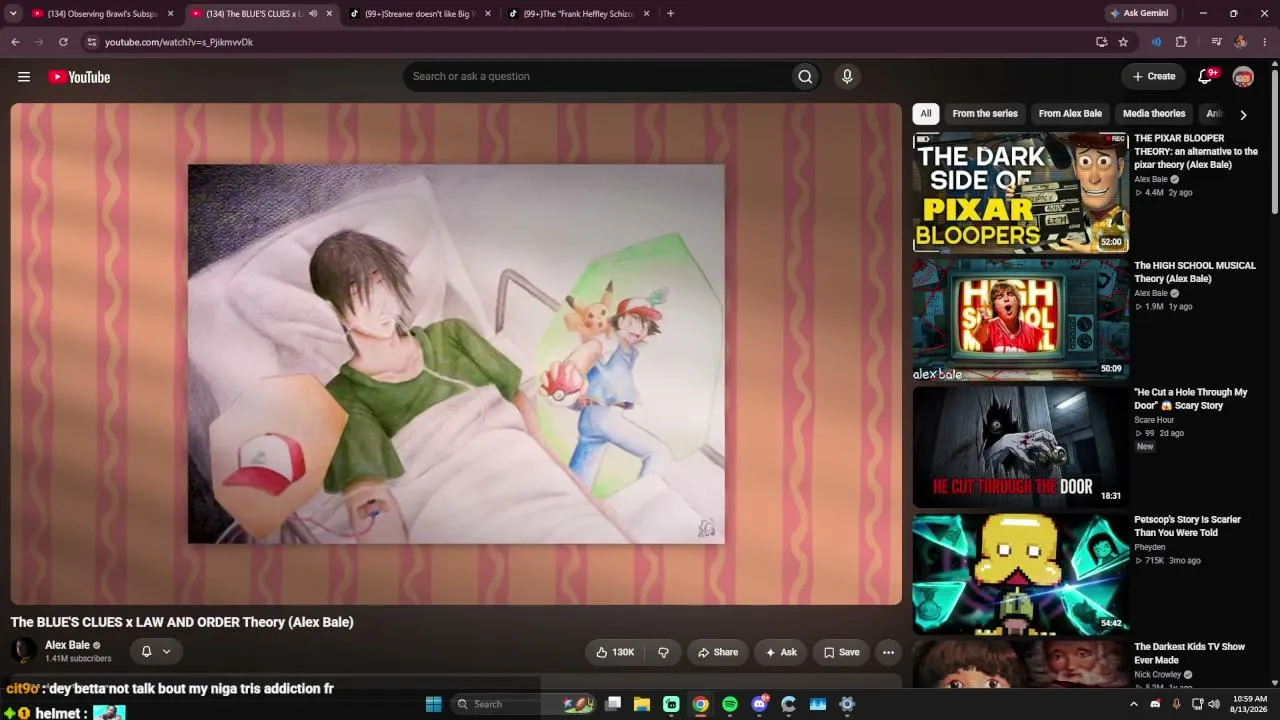Open the account avatar menu on YouTube
This screenshot has height=720, width=1280.
click(x=1243, y=77)
